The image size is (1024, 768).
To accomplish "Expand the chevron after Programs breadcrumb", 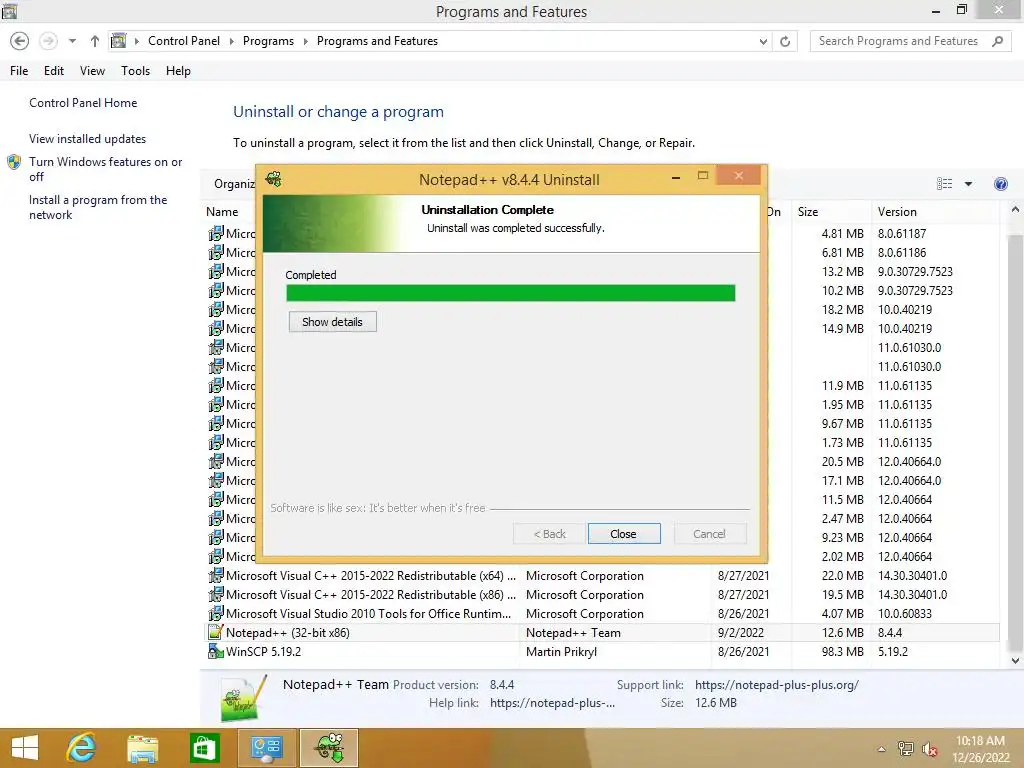I will pyautogui.click(x=305, y=41).
